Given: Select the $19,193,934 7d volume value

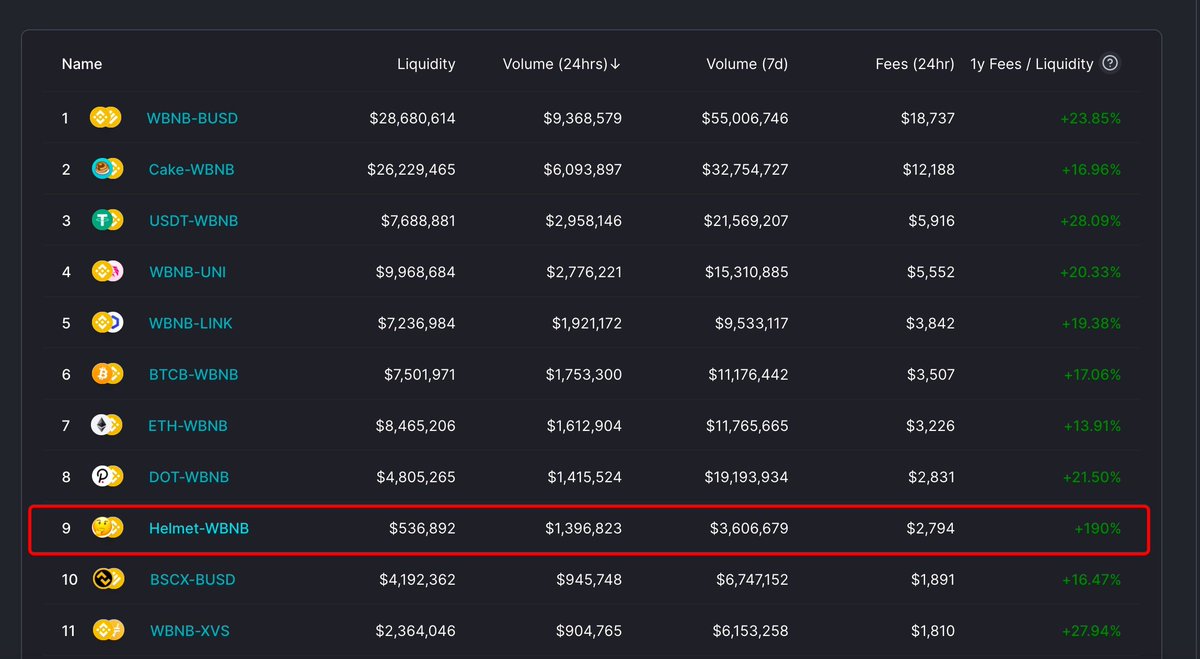Looking at the screenshot, I should point(745,477).
